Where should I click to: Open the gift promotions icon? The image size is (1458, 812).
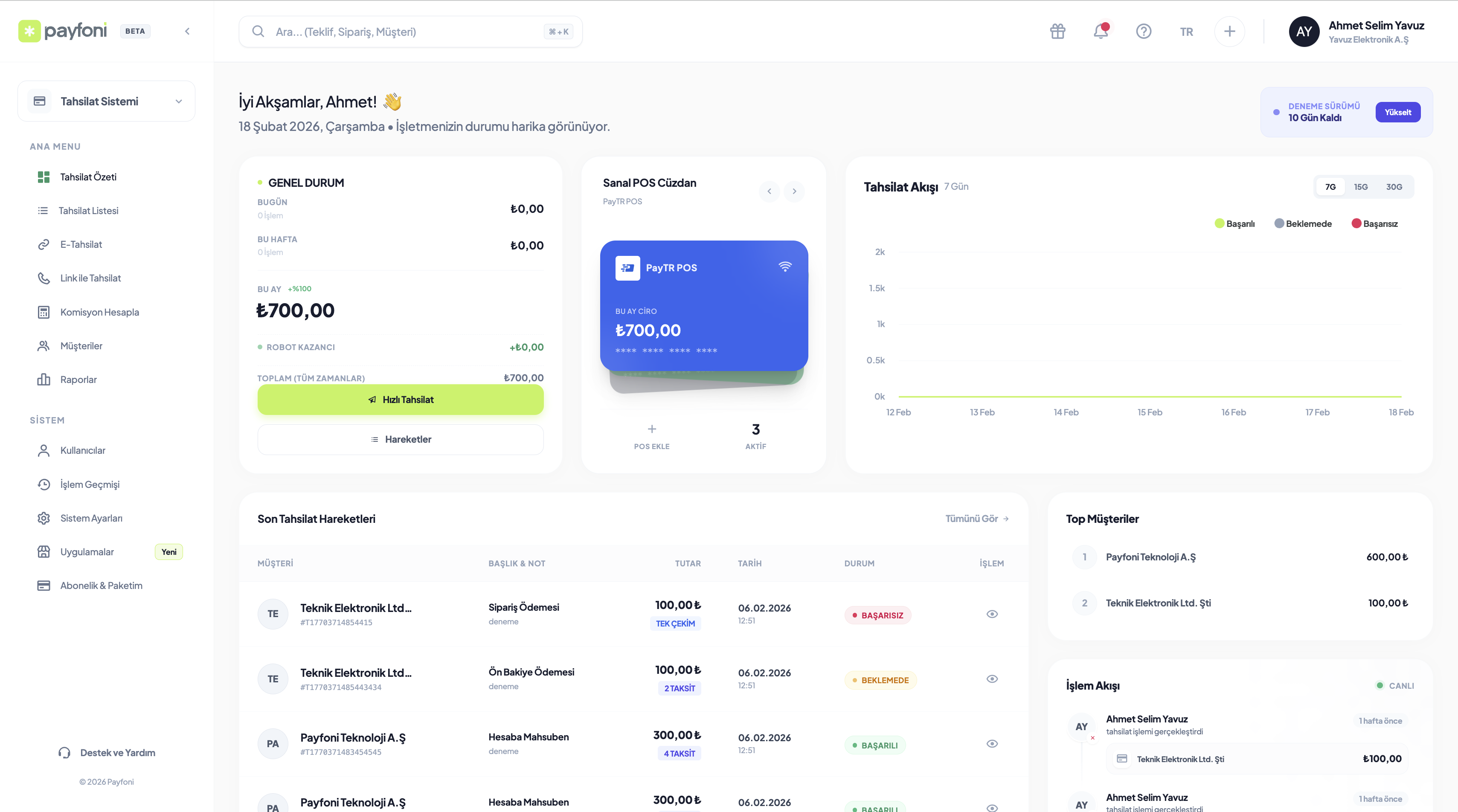(x=1057, y=31)
